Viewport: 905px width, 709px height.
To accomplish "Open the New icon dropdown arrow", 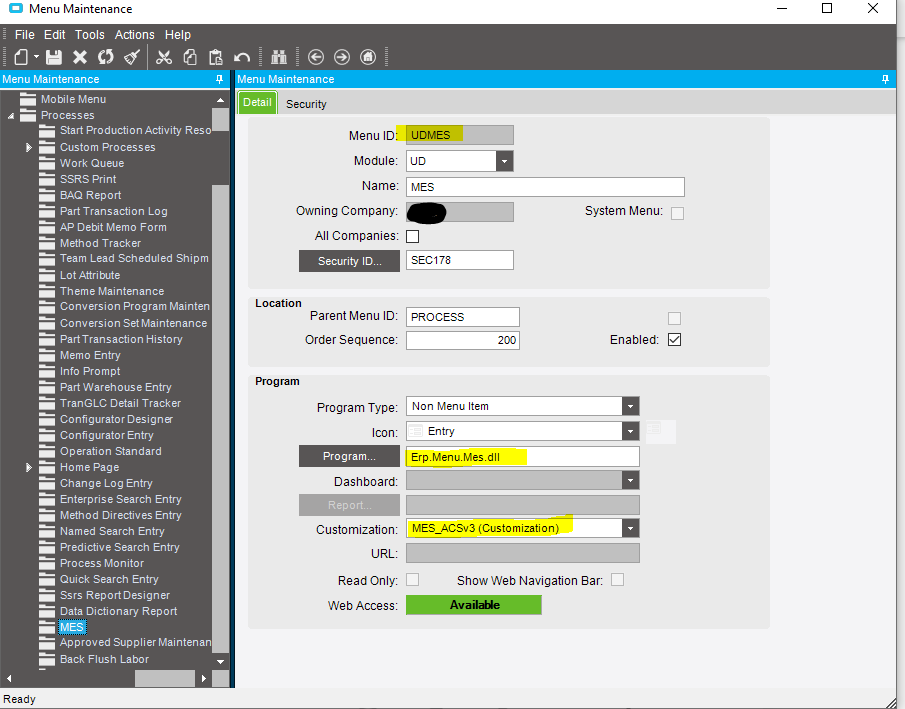I will tap(36, 57).
